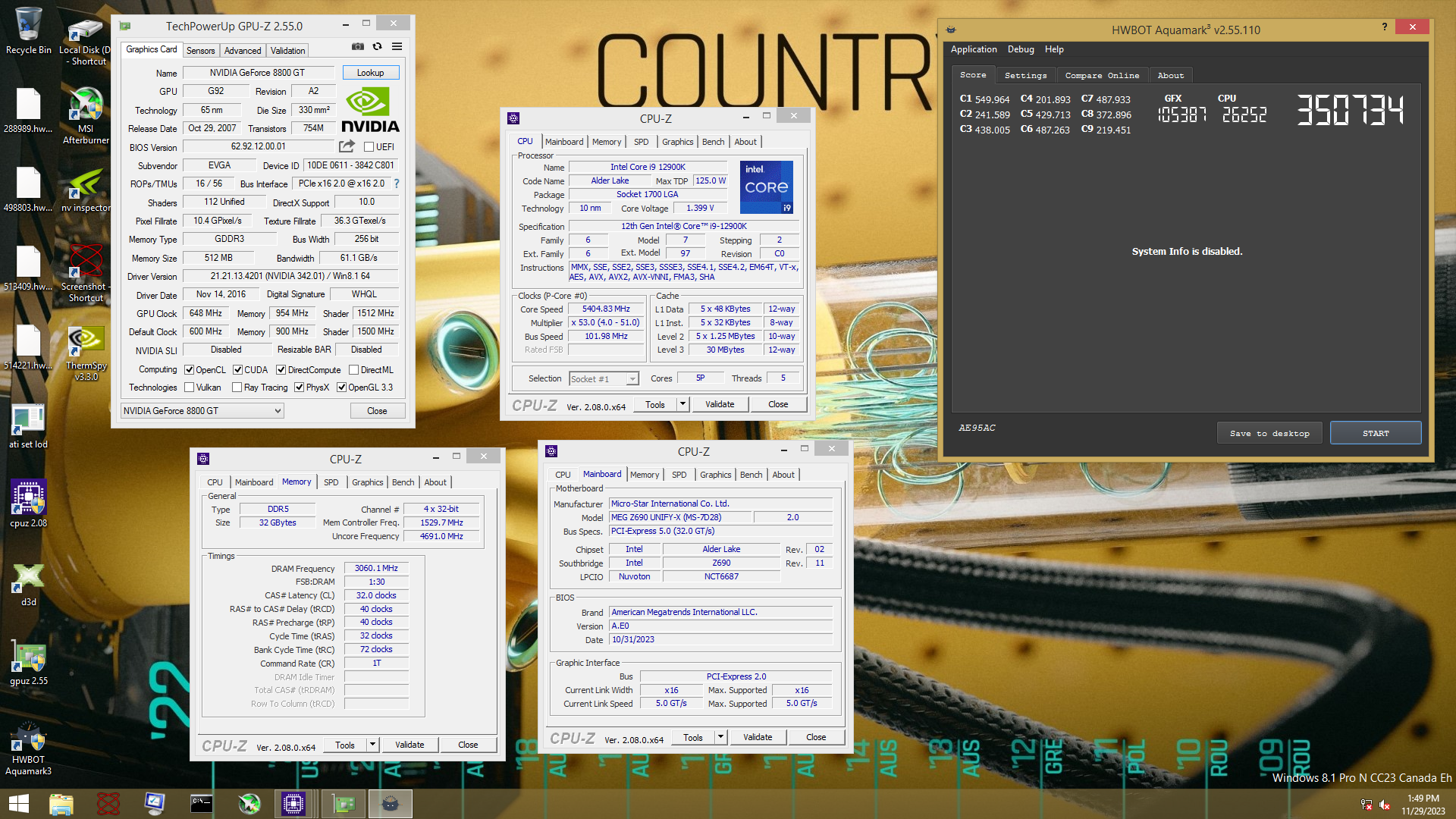Click Bus Interface question mark help
The width and height of the screenshot is (1456, 819).
(x=397, y=184)
